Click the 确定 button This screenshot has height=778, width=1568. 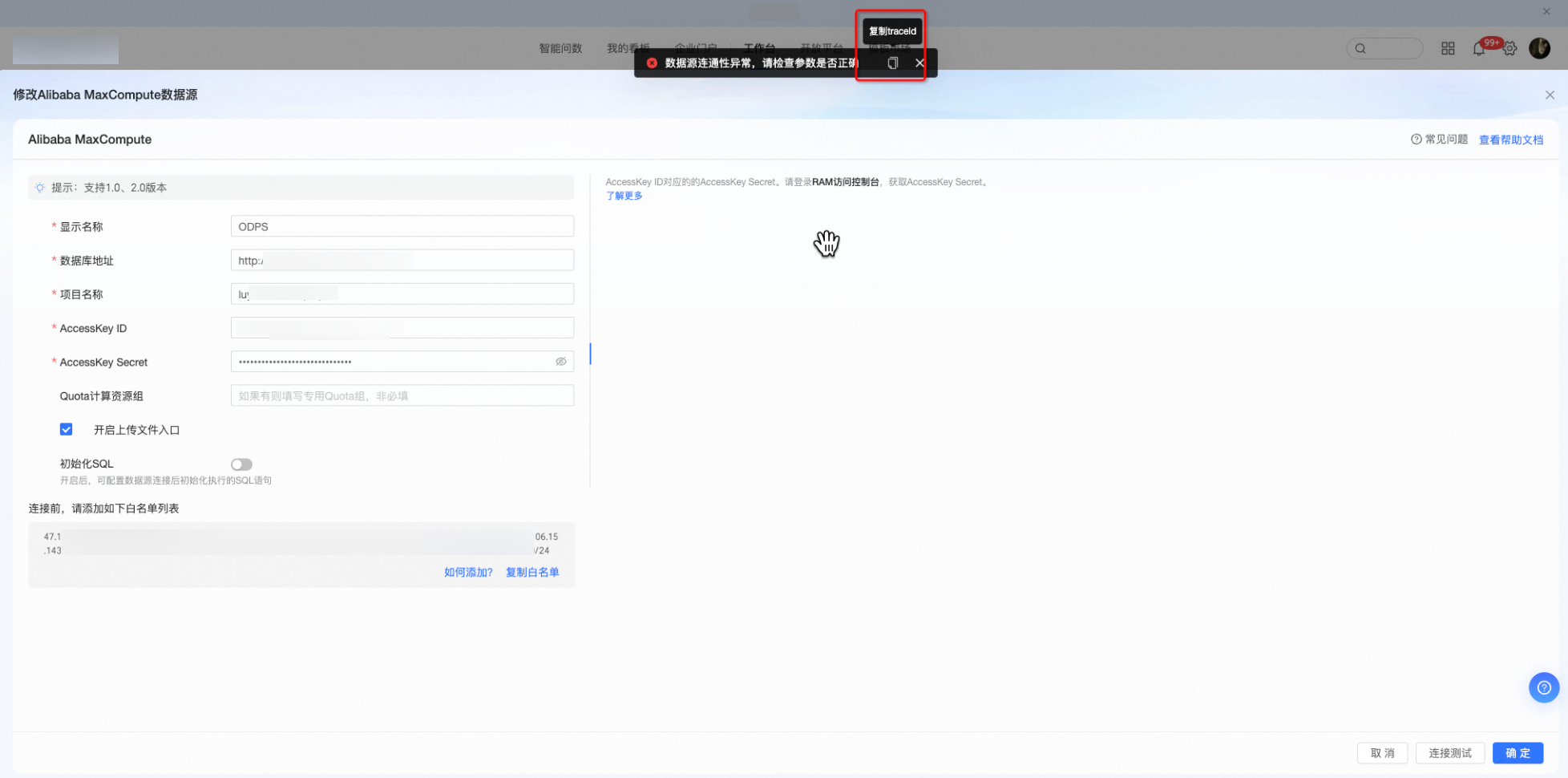(x=1517, y=753)
